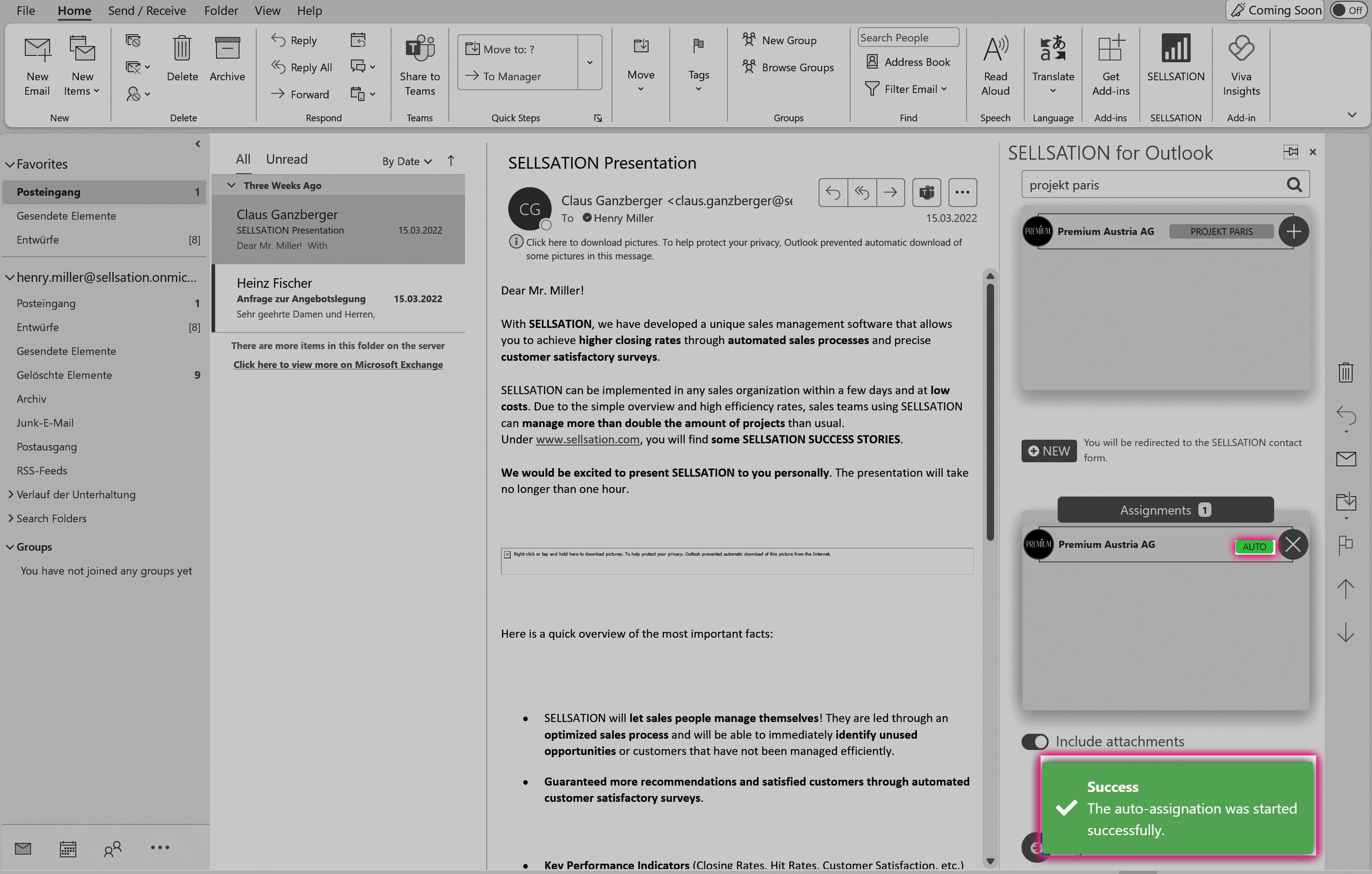Image resolution: width=1372 pixels, height=874 pixels.
Task: Open the Address Book
Action: pos(907,61)
